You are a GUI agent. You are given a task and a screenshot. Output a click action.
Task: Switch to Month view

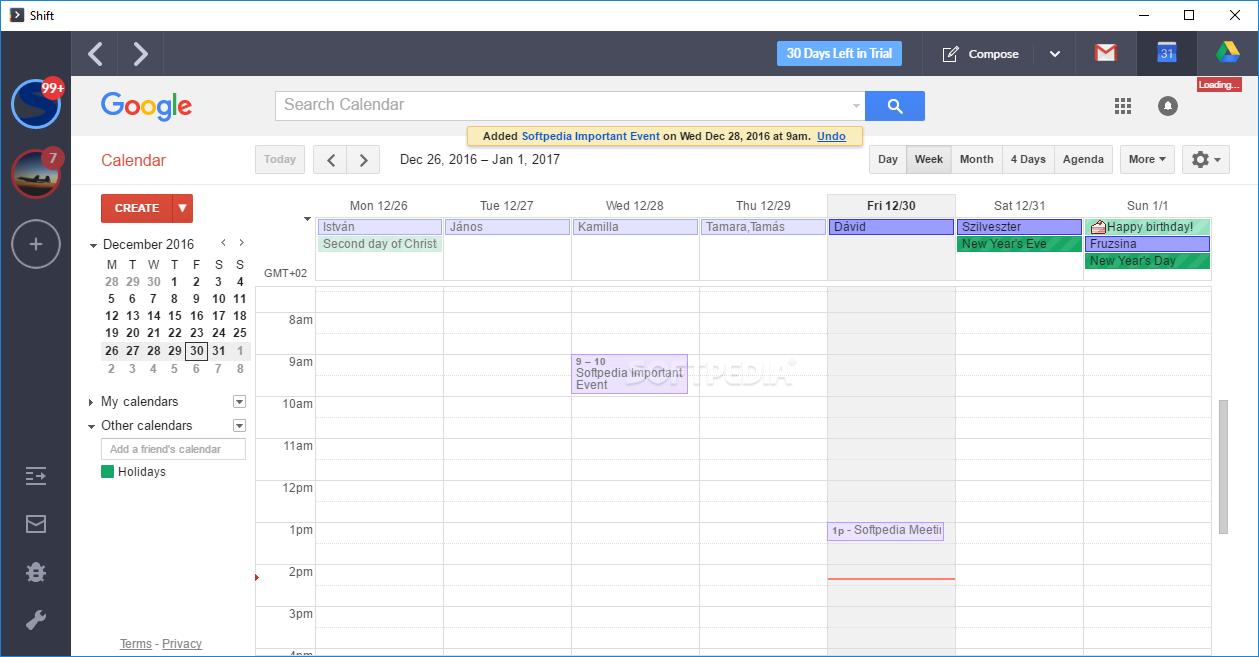tap(977, 160)
